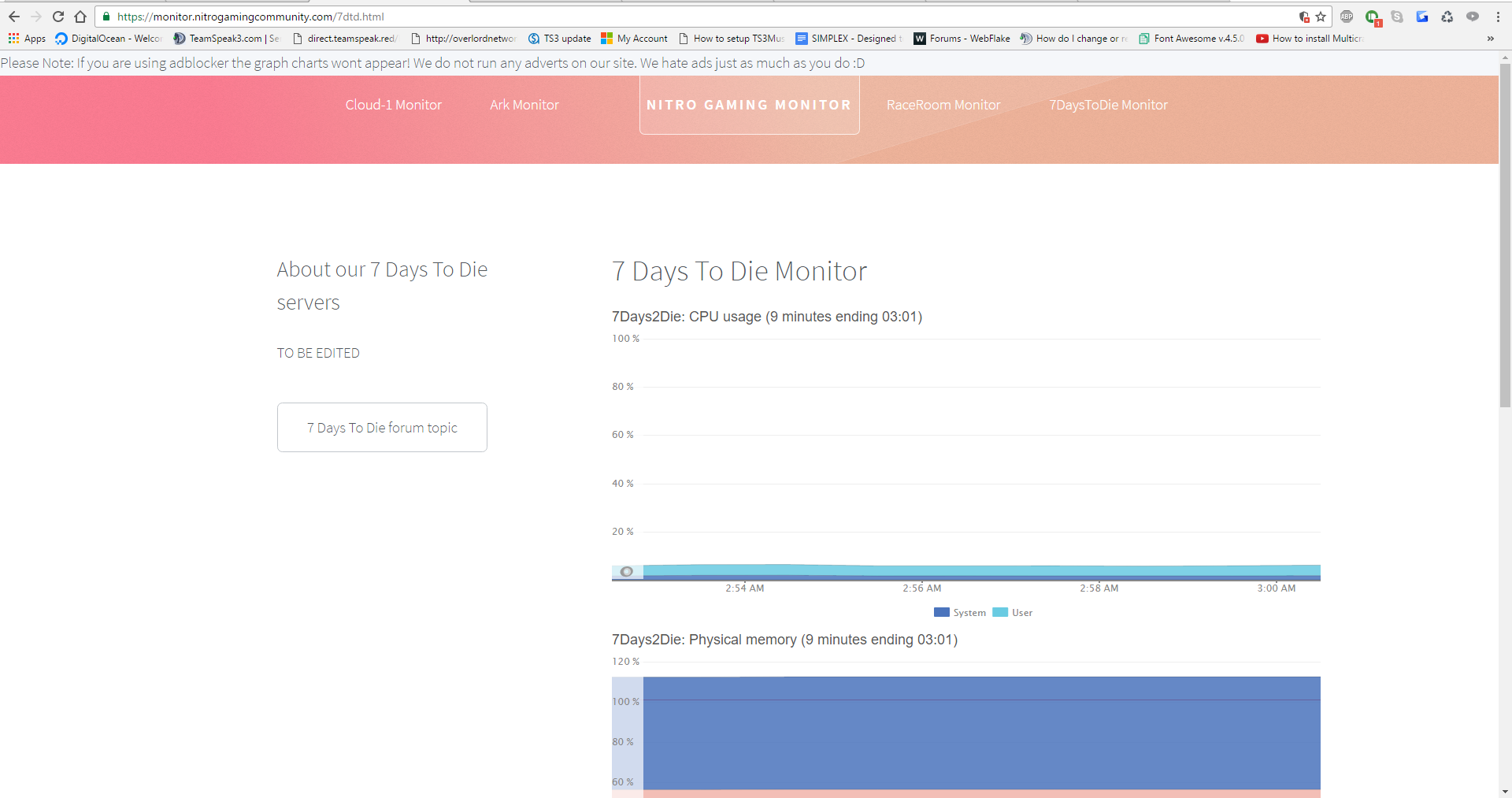Click the 'TO BE EDITED' placeholder text

318,353
